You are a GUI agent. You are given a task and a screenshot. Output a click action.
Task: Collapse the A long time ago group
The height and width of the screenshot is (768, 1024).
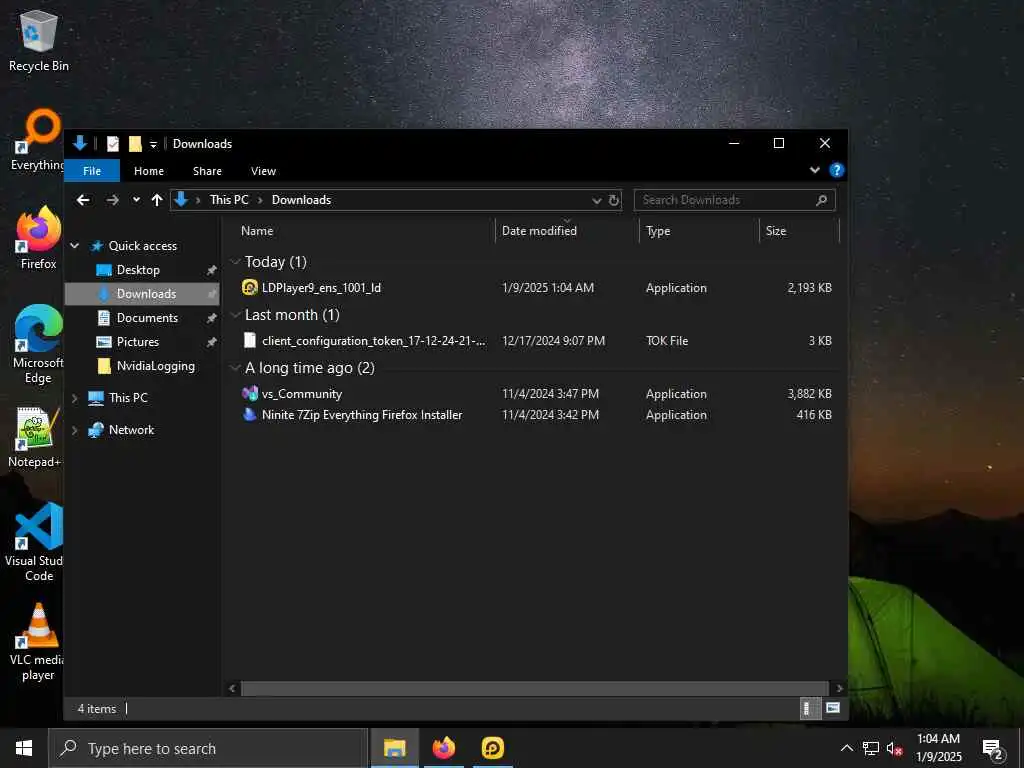(235, 368)
